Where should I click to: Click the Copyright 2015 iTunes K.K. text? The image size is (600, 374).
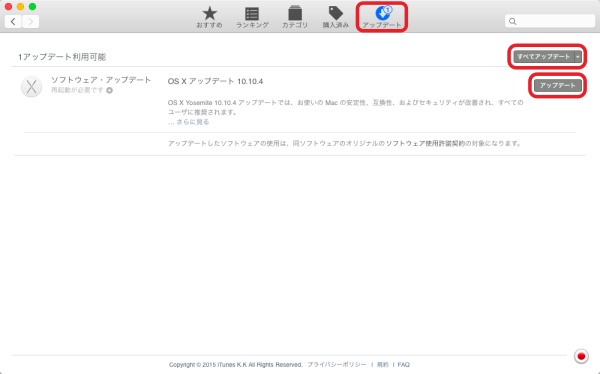pyautogui.click(x=236, y=364)
